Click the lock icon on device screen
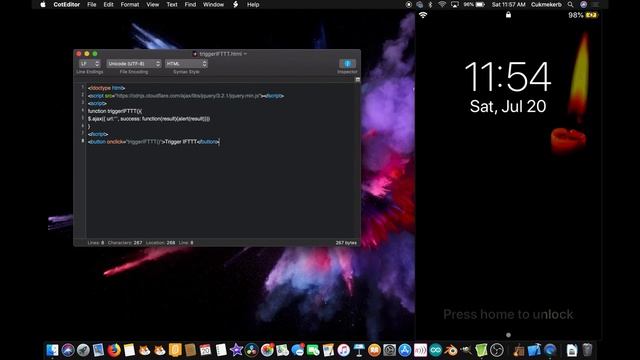Screen dimensions: 640x360 (508, 15)
